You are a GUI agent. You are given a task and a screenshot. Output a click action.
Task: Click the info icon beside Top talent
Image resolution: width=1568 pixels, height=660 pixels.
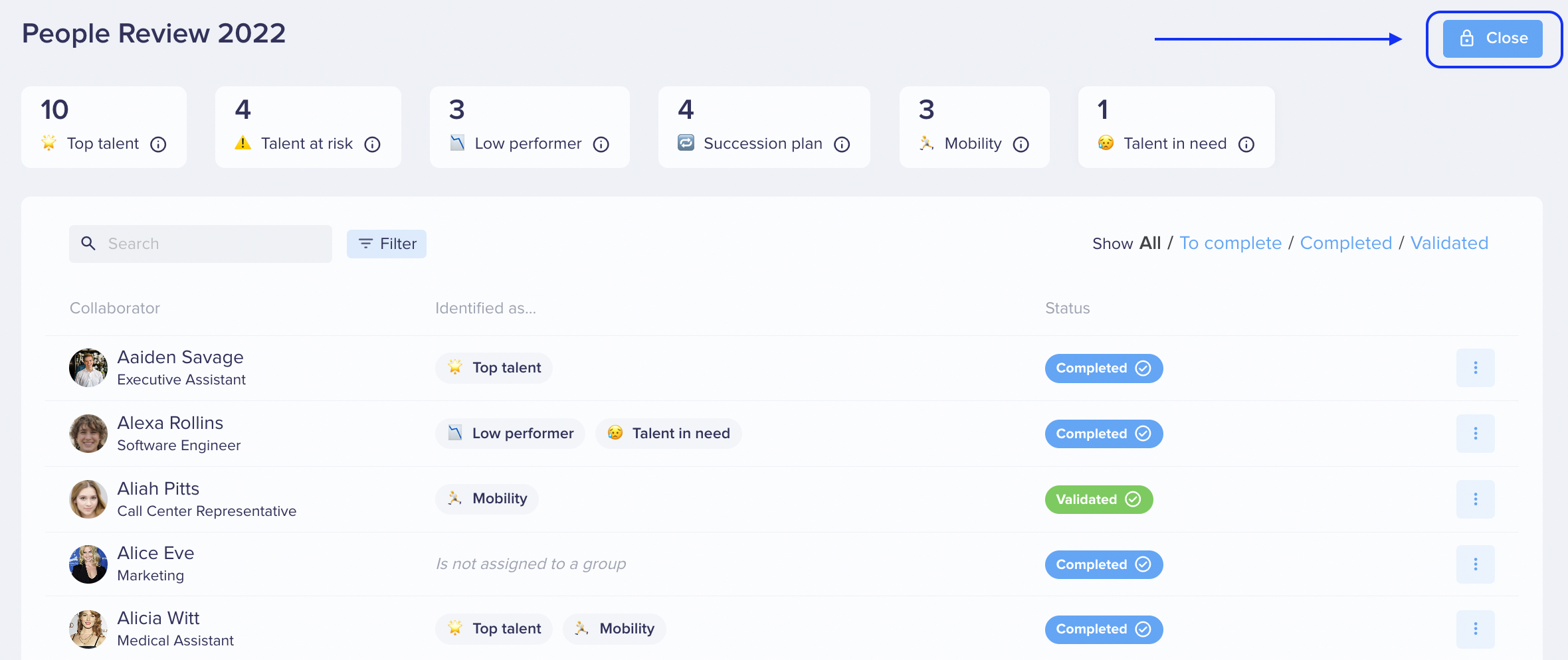158,144
